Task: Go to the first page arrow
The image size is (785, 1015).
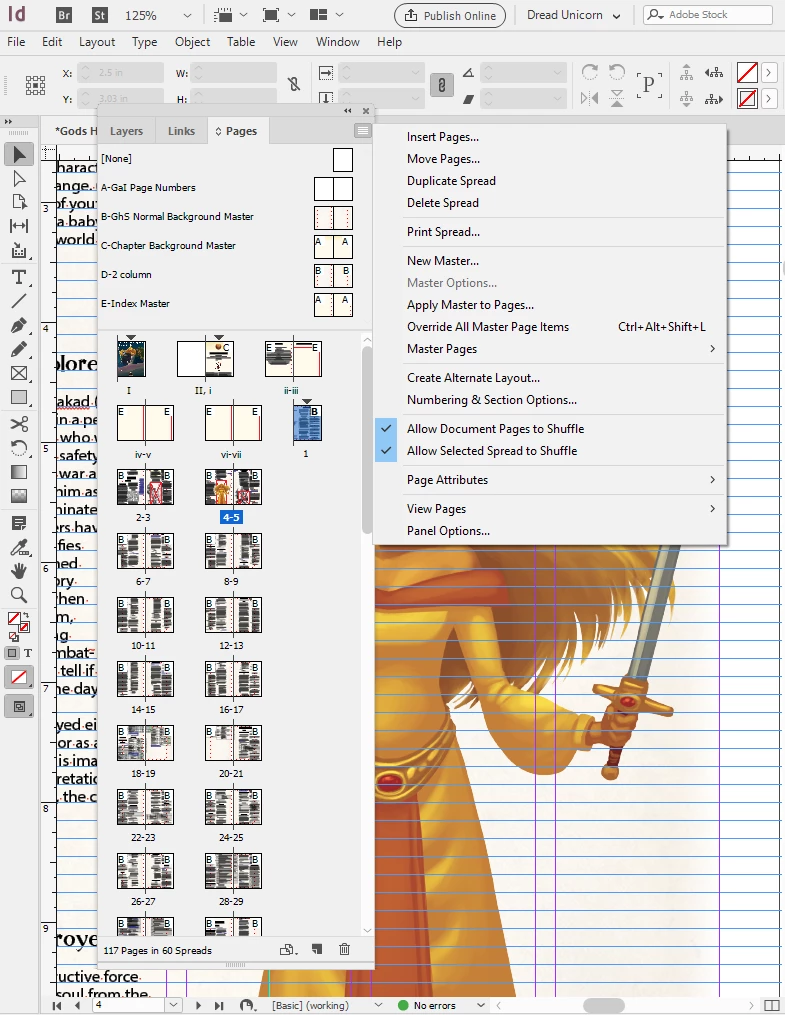Action: pyautogui.click(x=57, y=1005)
